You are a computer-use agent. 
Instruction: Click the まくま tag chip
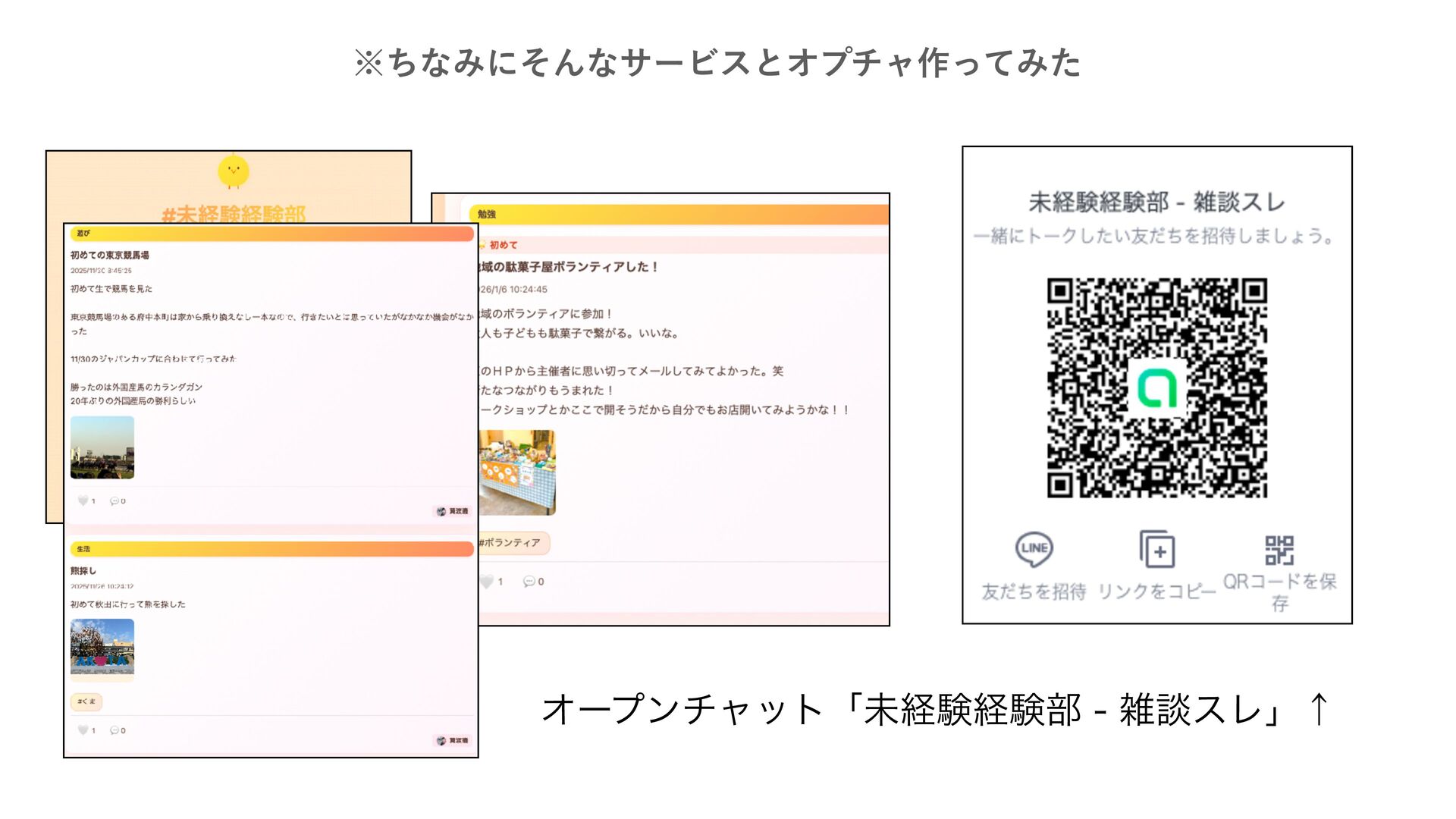(86, 701)
